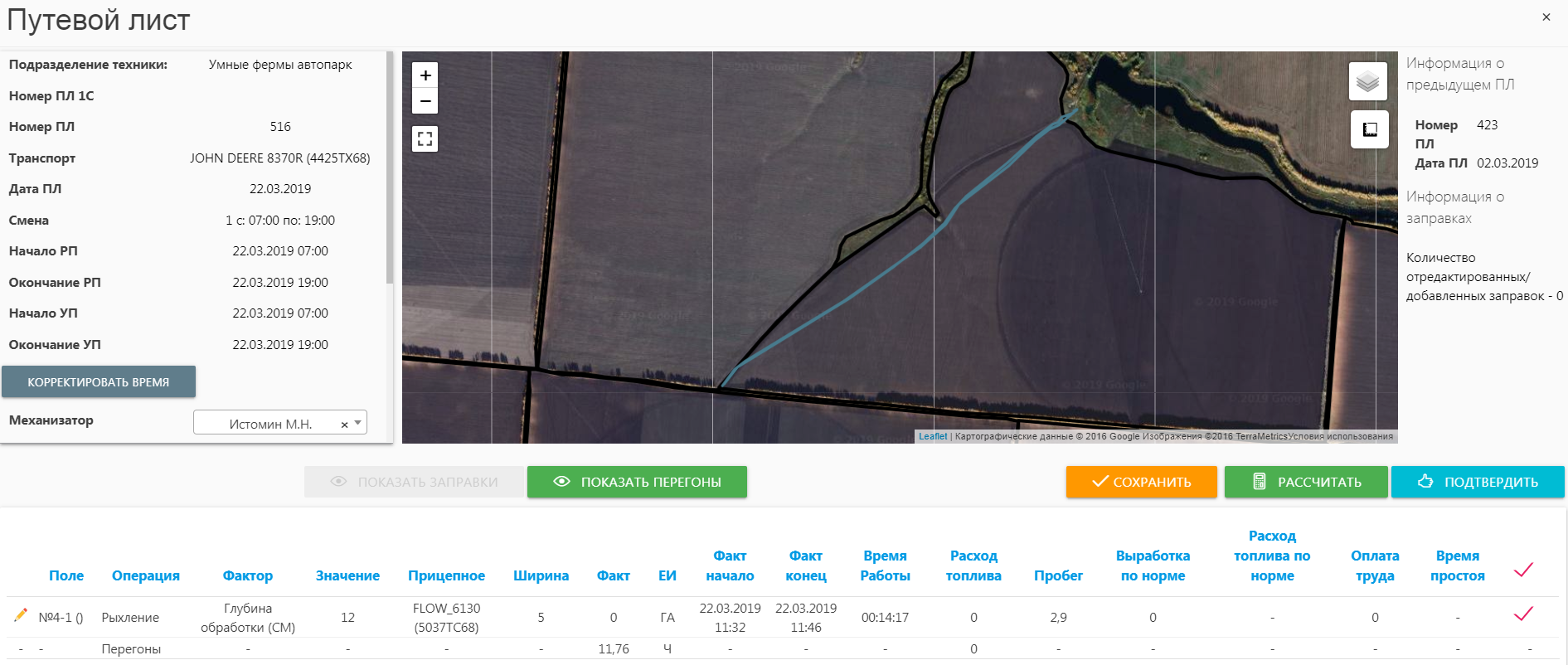Click the Пробег column header

pyautogui.click(x=1058, y=575)
